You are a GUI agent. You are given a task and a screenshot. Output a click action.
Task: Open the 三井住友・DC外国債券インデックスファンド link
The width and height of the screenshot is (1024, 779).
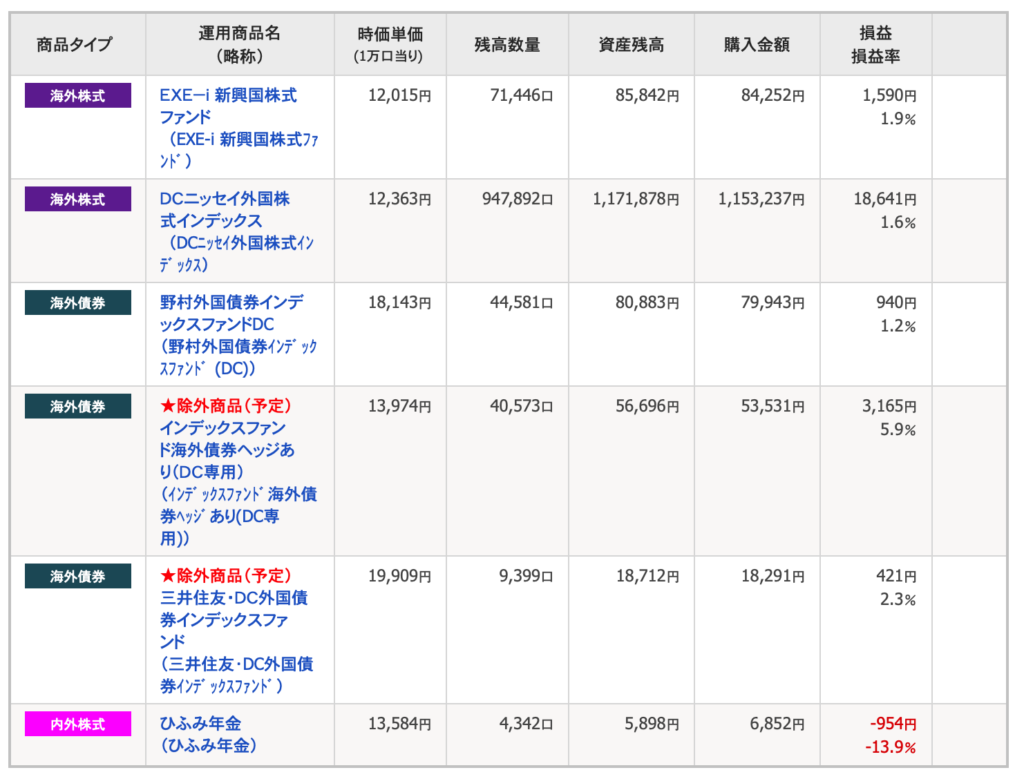tap(236, 642)
